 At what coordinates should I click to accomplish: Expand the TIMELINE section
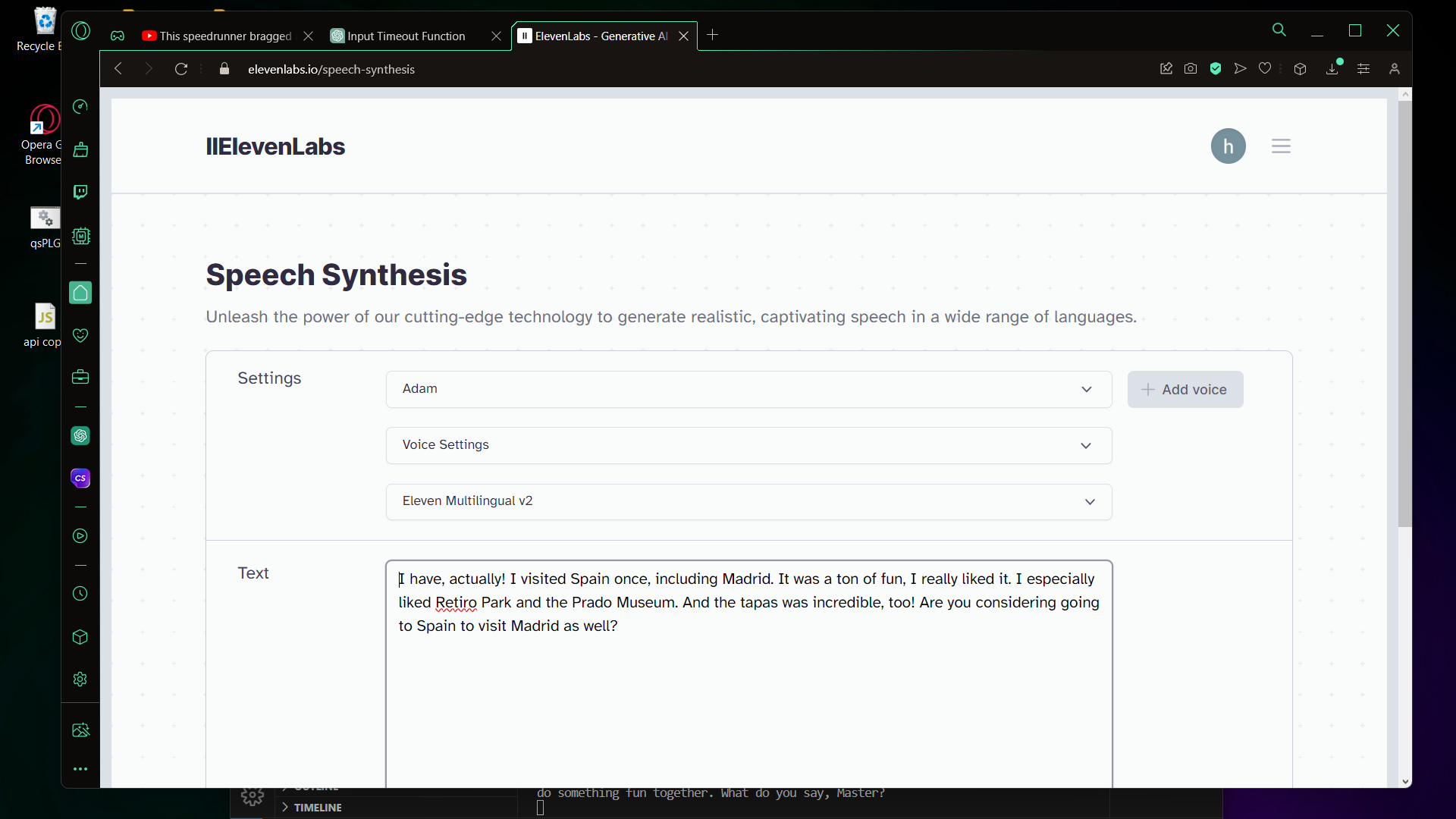point(317,808)
